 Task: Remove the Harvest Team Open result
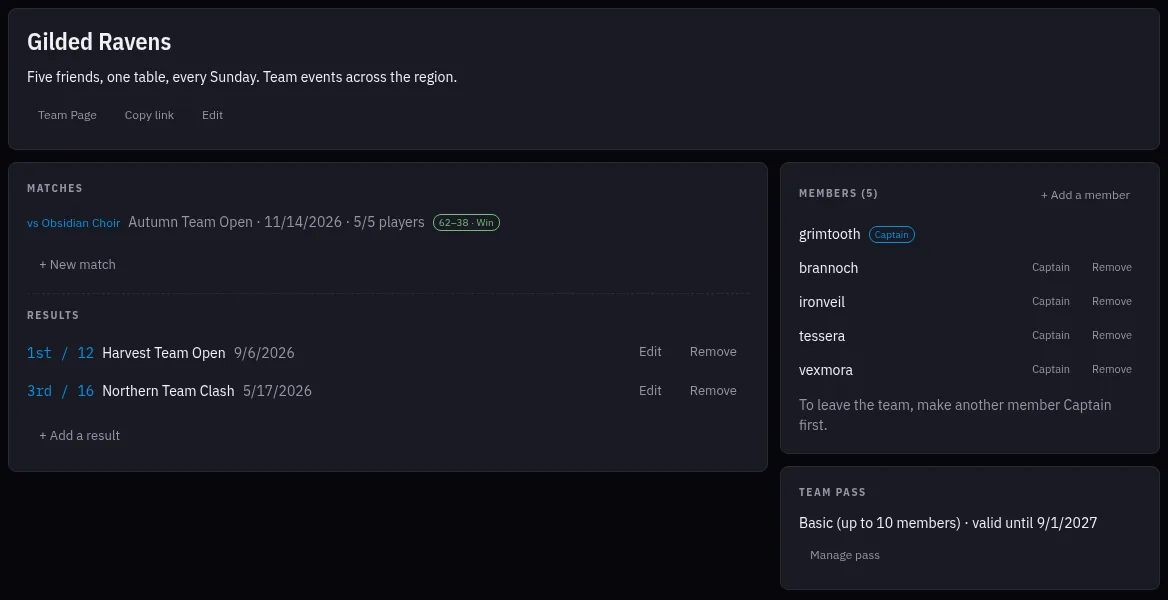[x=713, y=352]
